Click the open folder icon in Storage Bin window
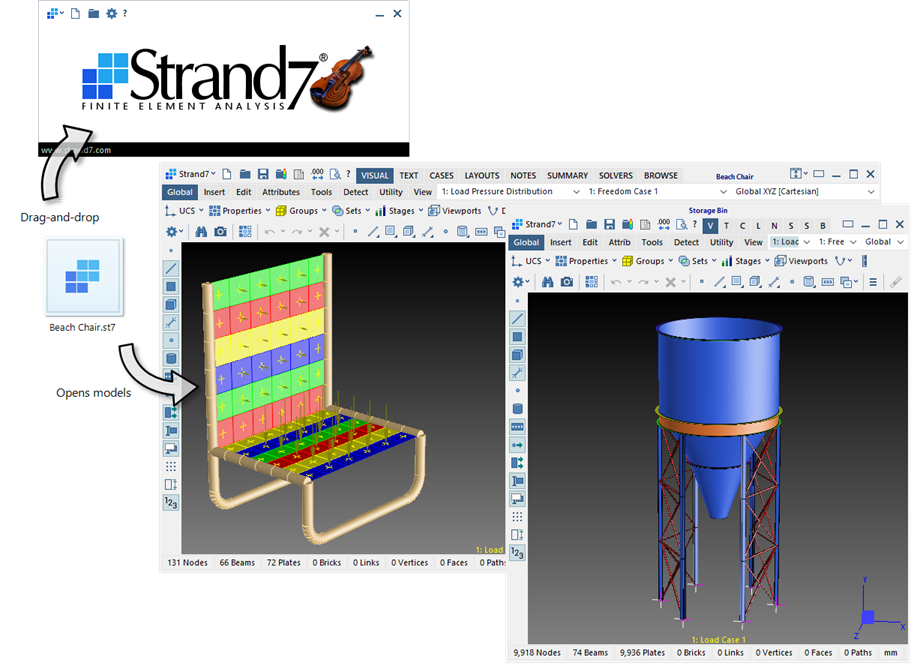This screenshot has height=666, width=914. pyautogui.click(x=592, y=224)
